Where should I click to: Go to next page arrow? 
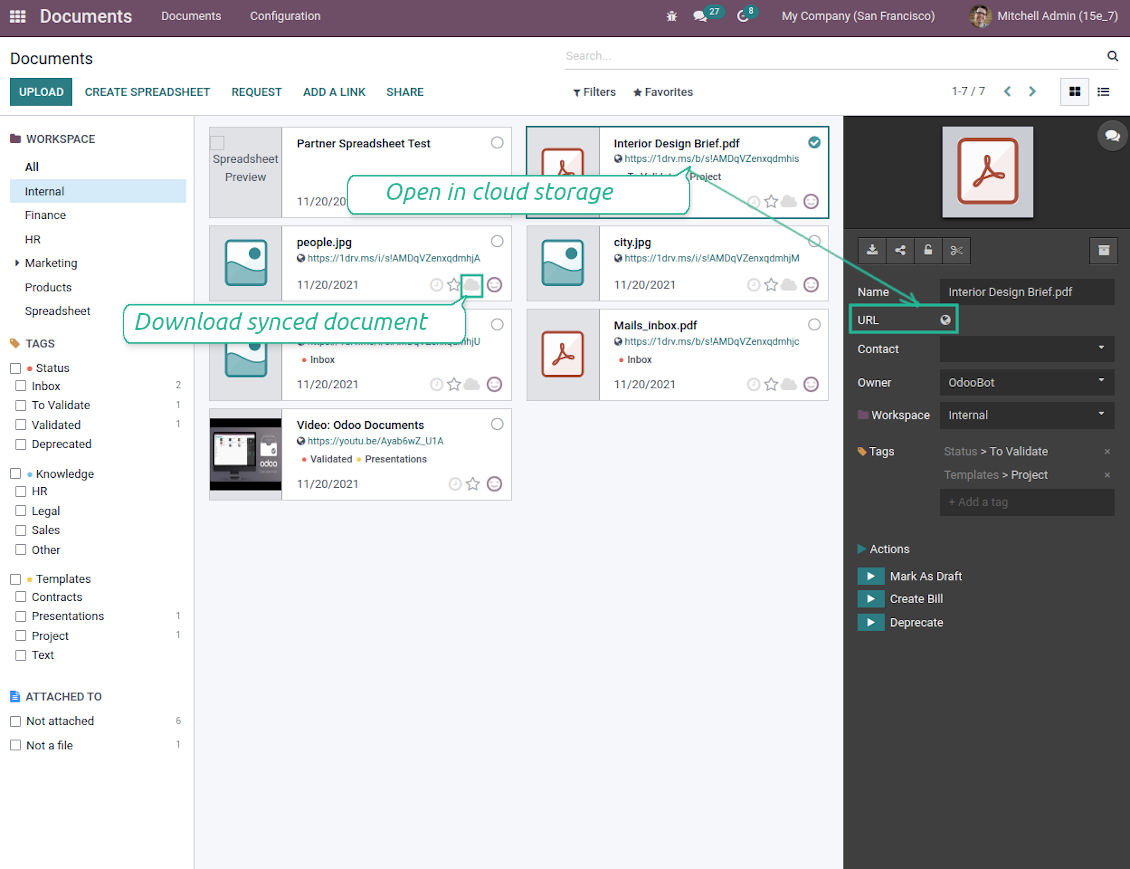[x=1032, y=92]
